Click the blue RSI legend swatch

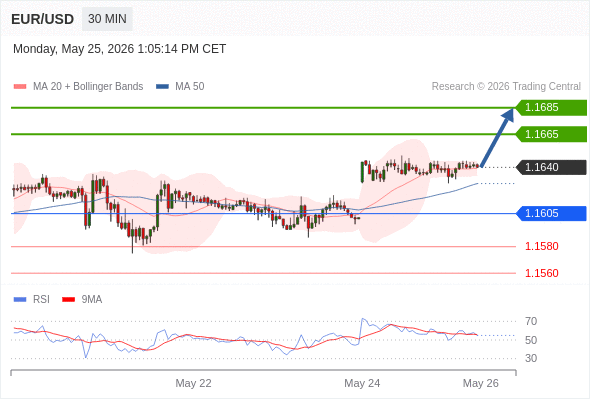[x=20, y=300]
